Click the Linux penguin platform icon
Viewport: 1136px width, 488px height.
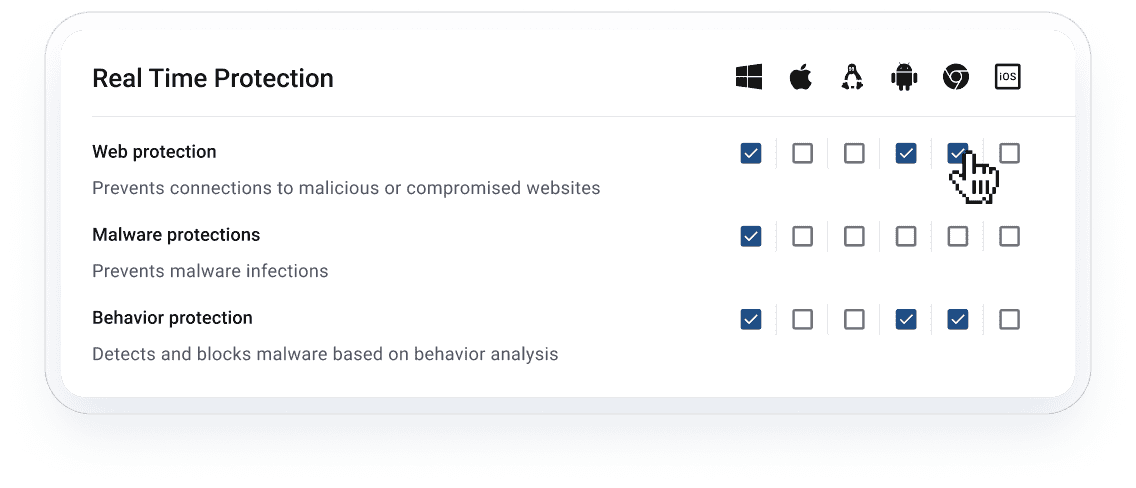(853, 77)
